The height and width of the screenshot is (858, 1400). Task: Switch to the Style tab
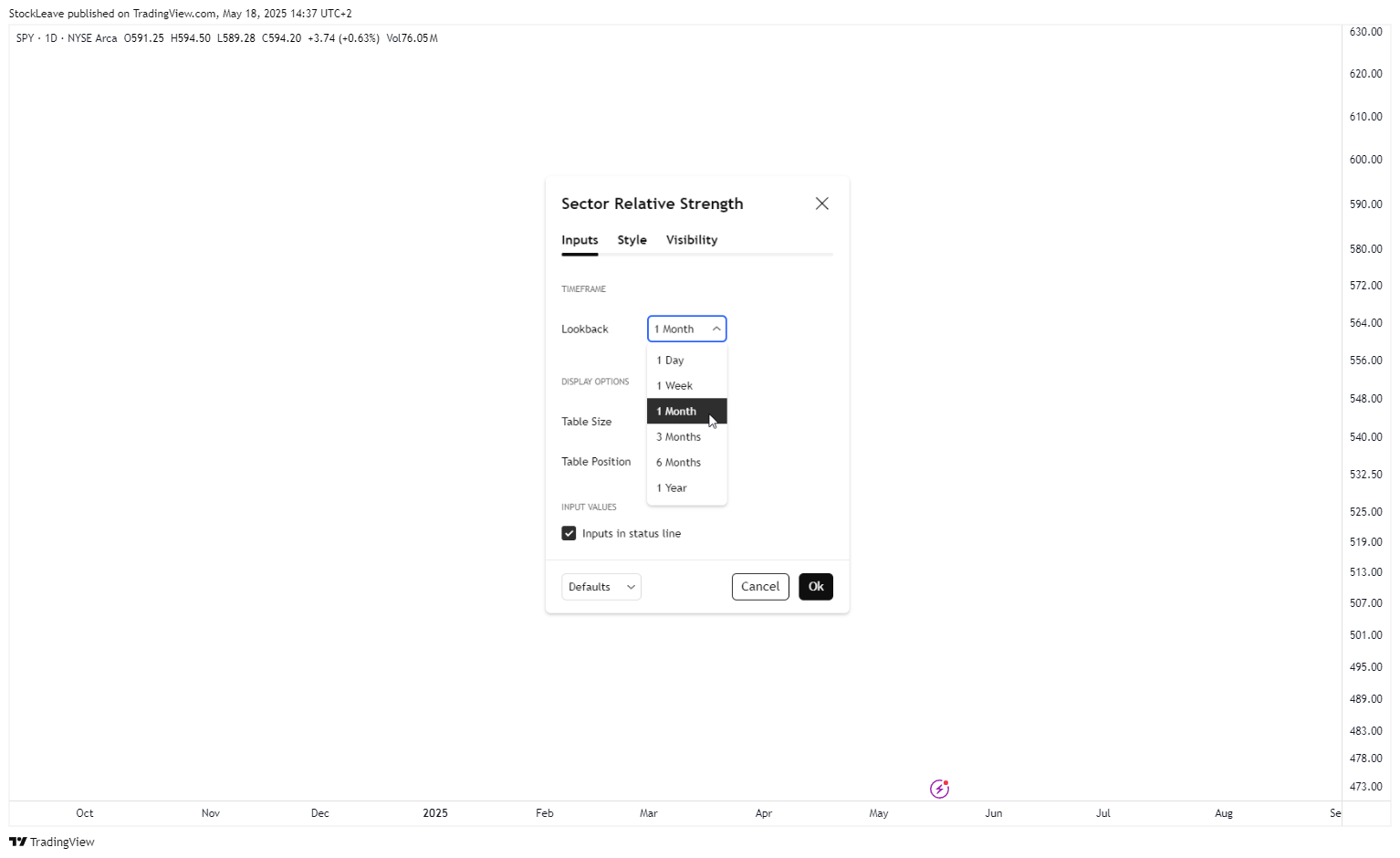(632, 240)
